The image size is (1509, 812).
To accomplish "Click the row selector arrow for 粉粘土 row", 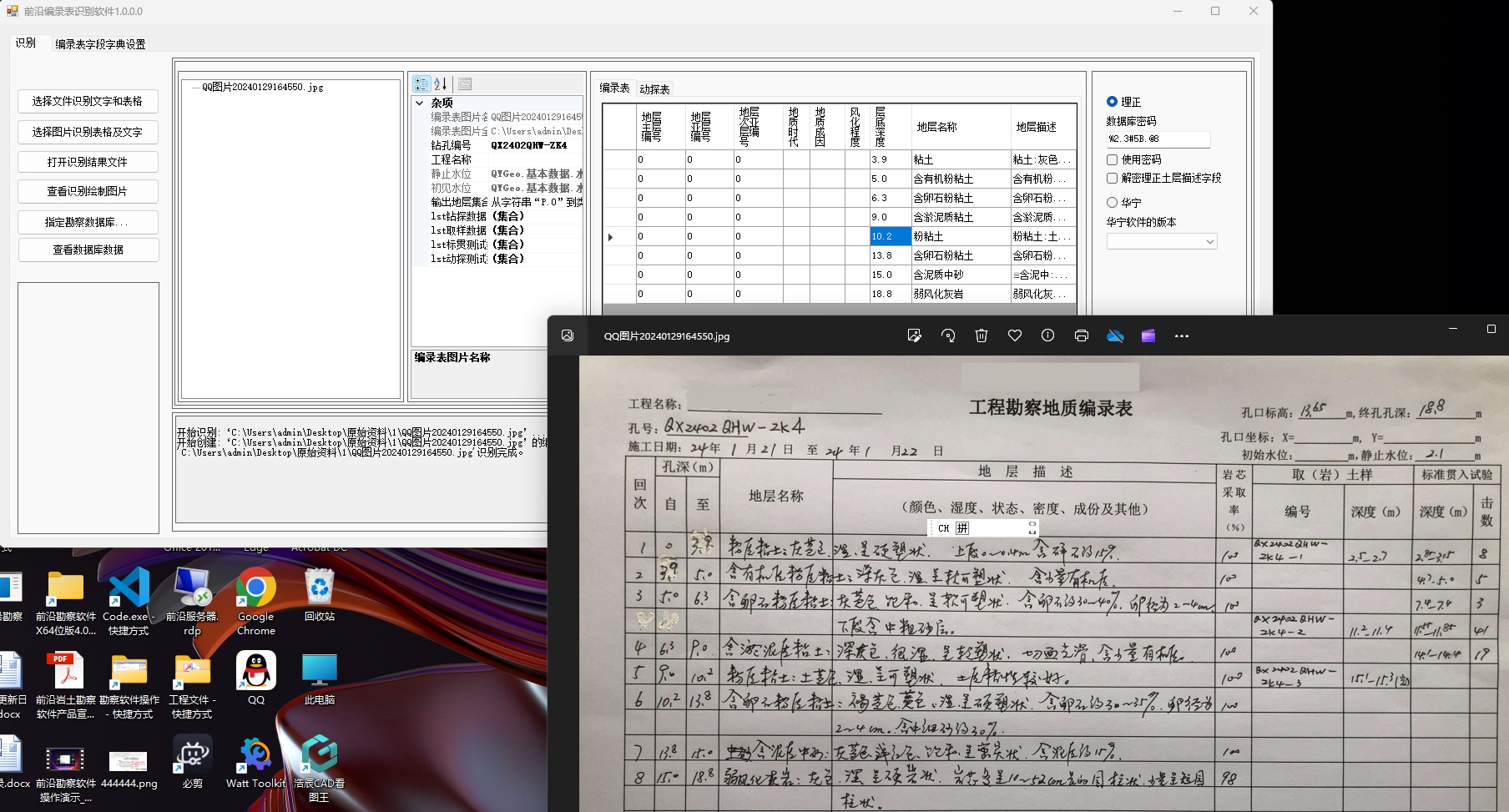I will click(x=618, y=237).
